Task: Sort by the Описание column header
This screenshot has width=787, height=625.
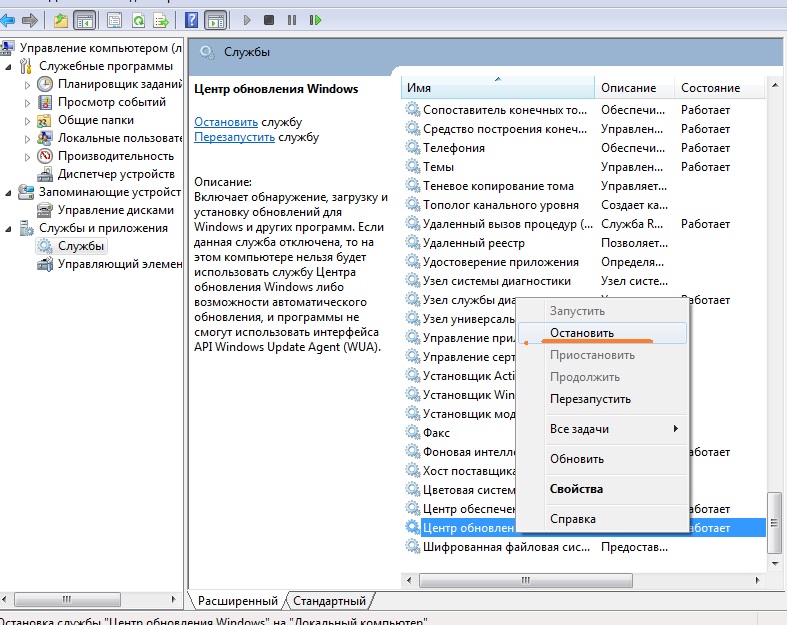Action: pyautogui.click(x=634, y=87)
